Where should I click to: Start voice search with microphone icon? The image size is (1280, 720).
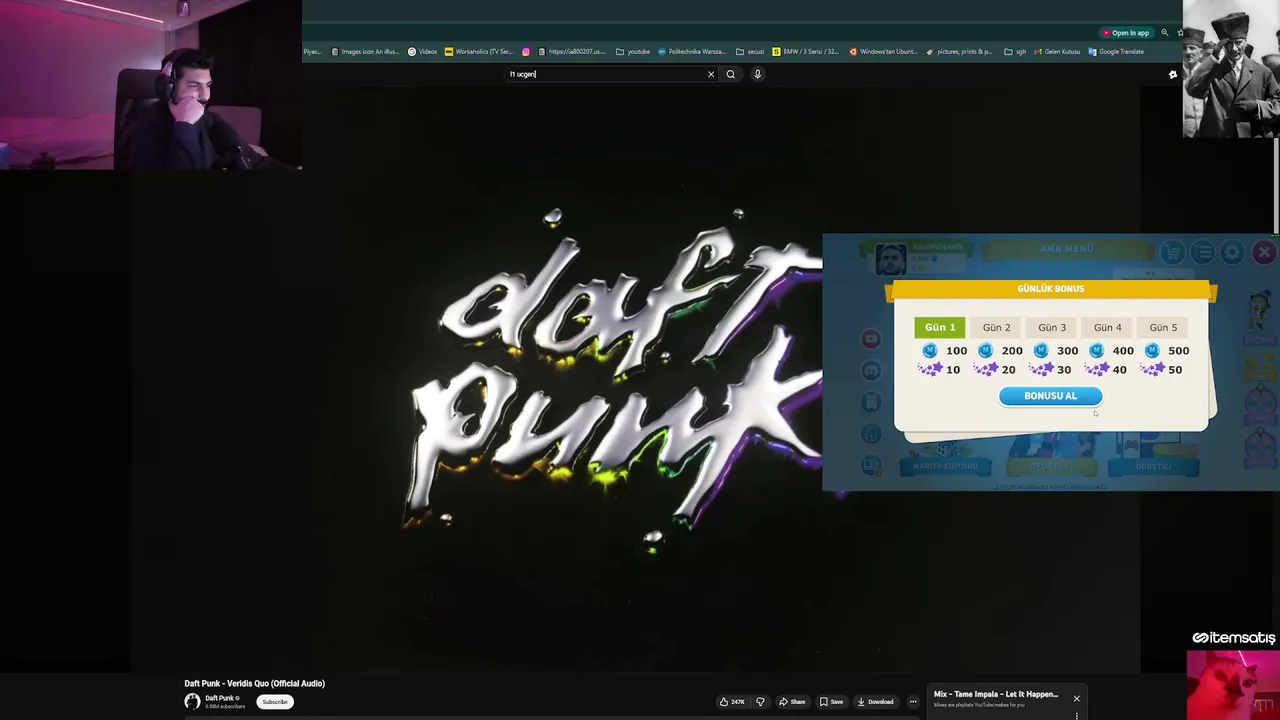point(757,74)
